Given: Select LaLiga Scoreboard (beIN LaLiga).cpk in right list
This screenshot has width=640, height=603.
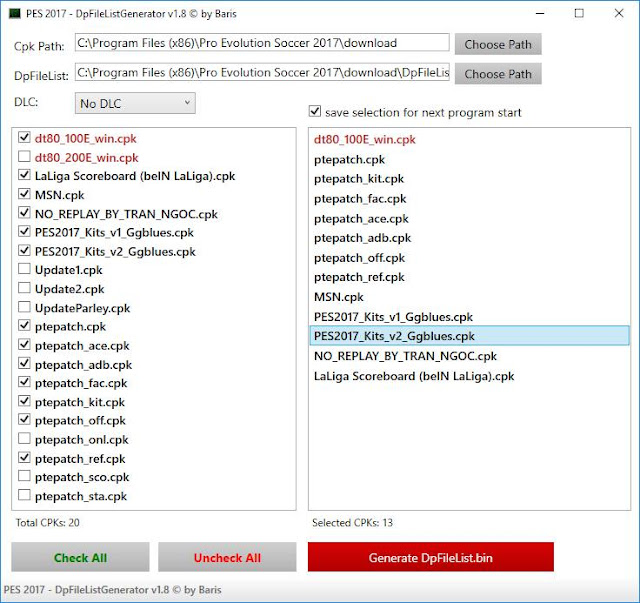Looking at the screenshot, I should tap(469, 376).
